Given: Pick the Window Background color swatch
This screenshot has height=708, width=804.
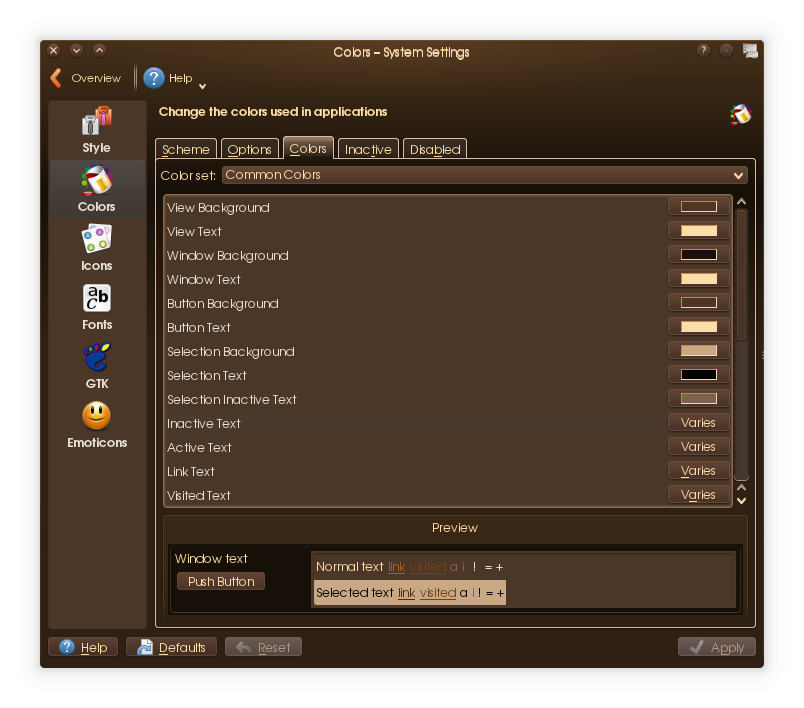Looking at the screenshot, I should [698, 255].
